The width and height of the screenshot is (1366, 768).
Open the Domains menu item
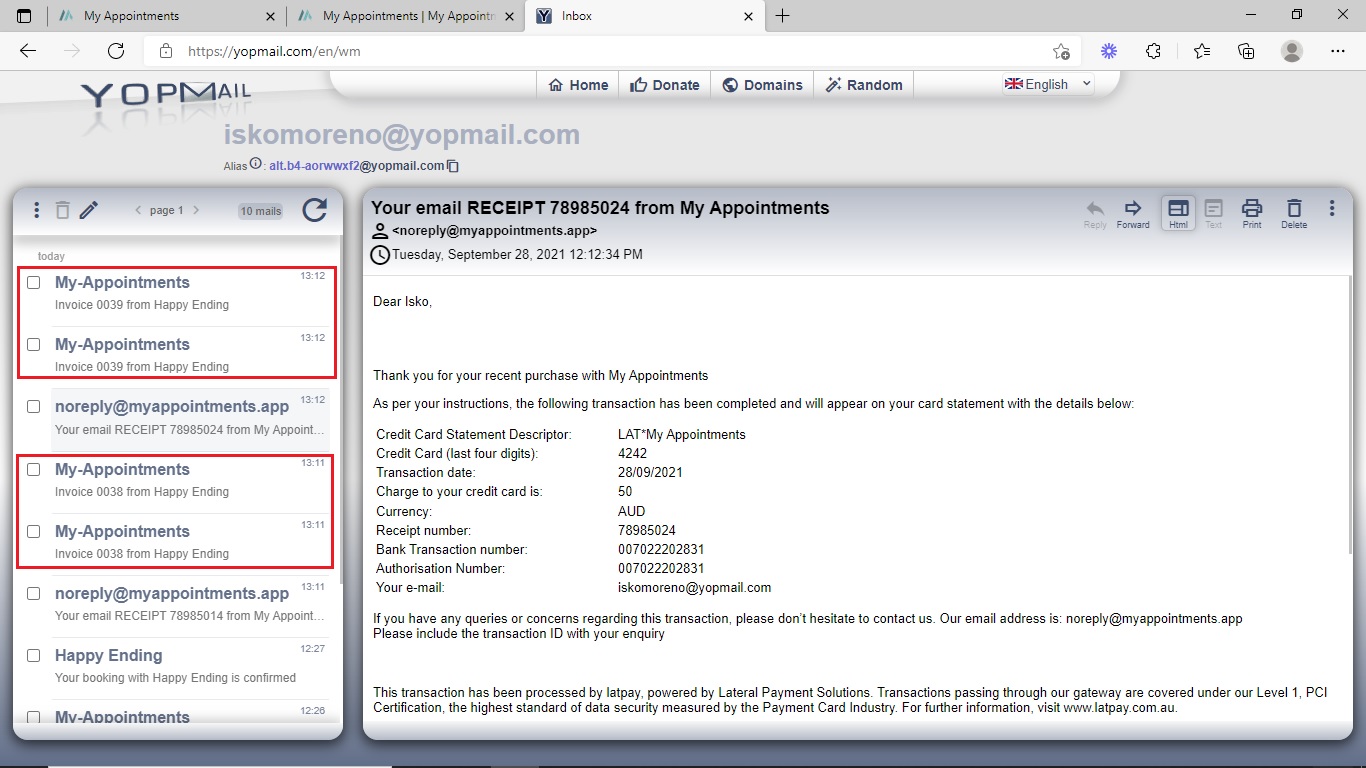coord(762,85)
